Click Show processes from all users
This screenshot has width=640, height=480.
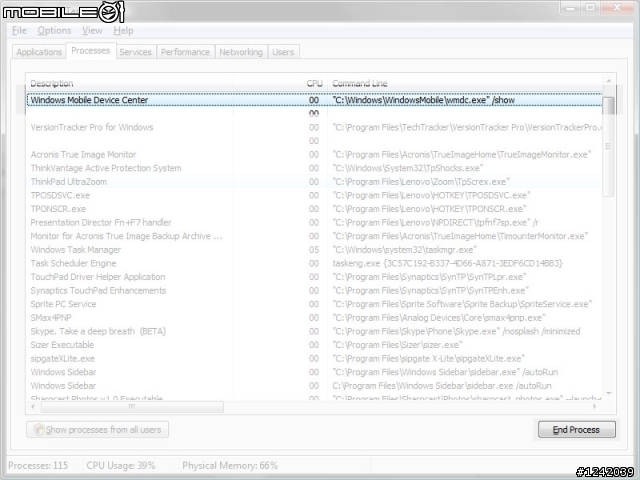click(x=98, y=430)
